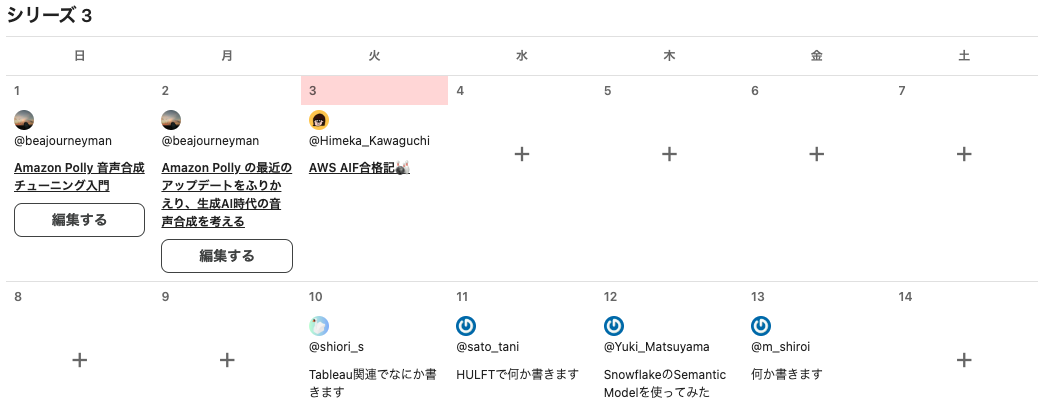Screen dimensions: 1050x411
Task: Click the plus icon on day 6
Action: coord(816,154)
